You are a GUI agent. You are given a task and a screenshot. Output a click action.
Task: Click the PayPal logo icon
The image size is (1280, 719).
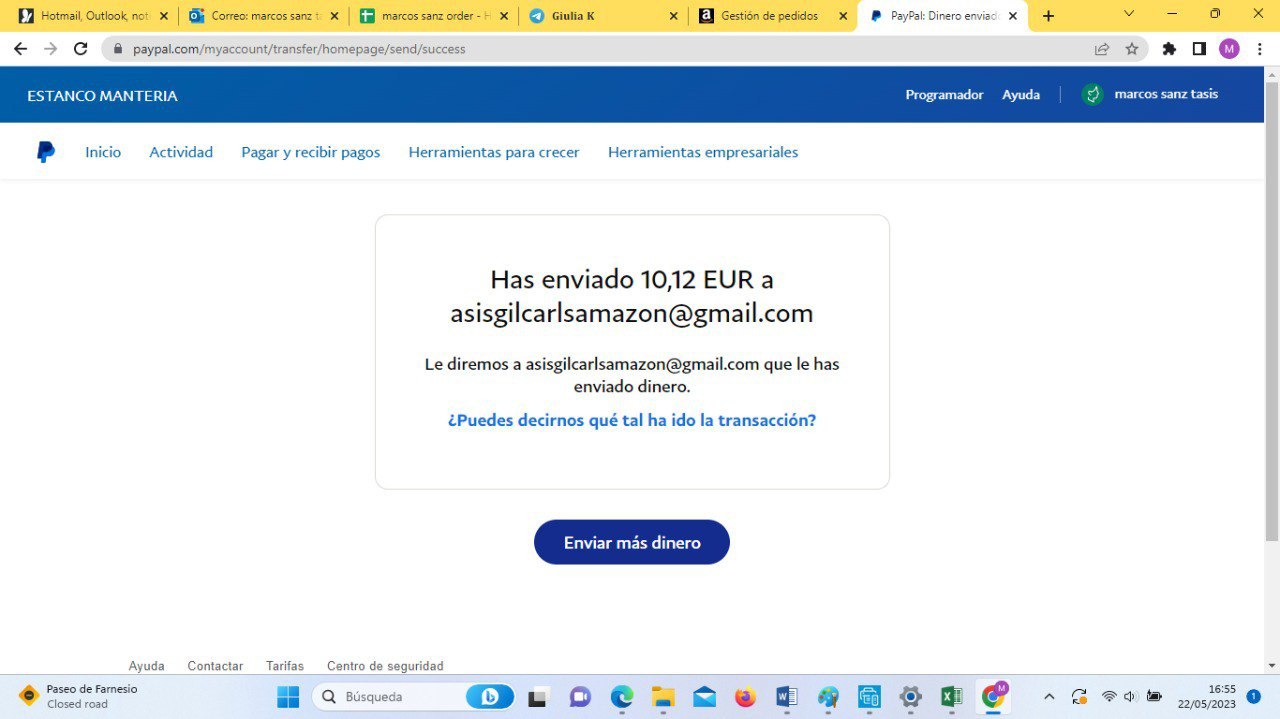click(x=46, y=152)
